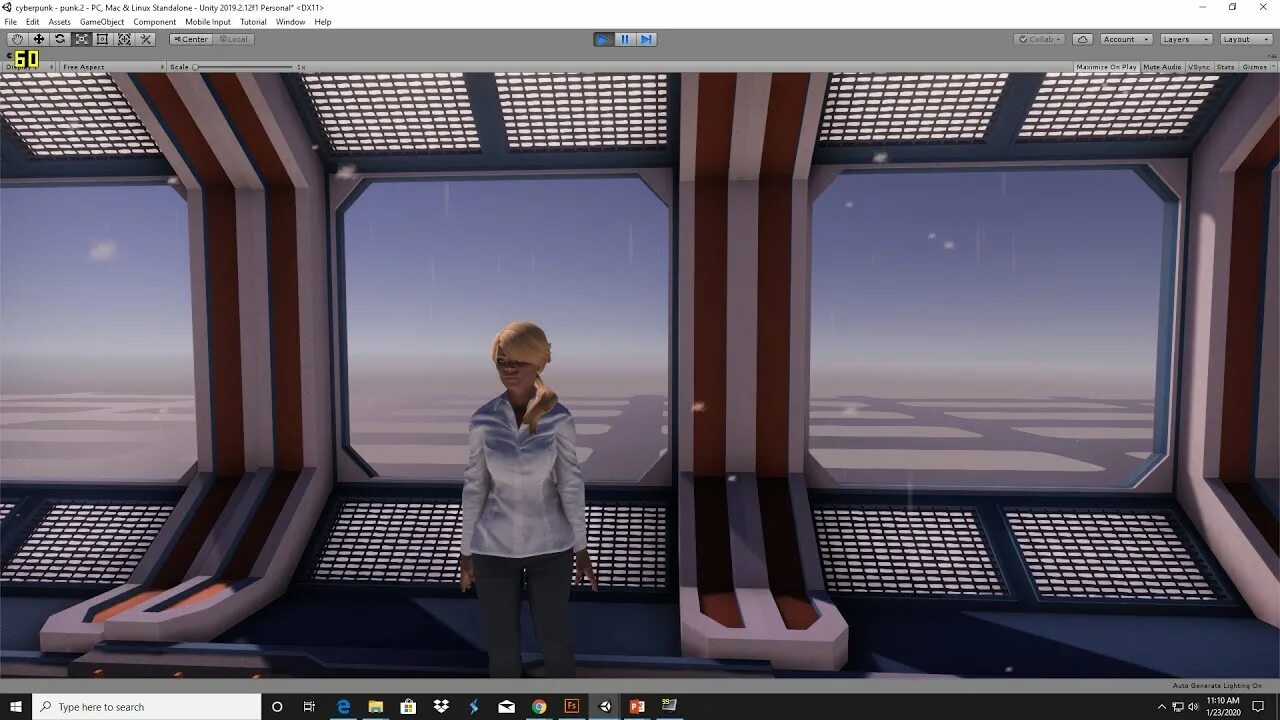Open the Windows Start menu

(x=16, y=706)
